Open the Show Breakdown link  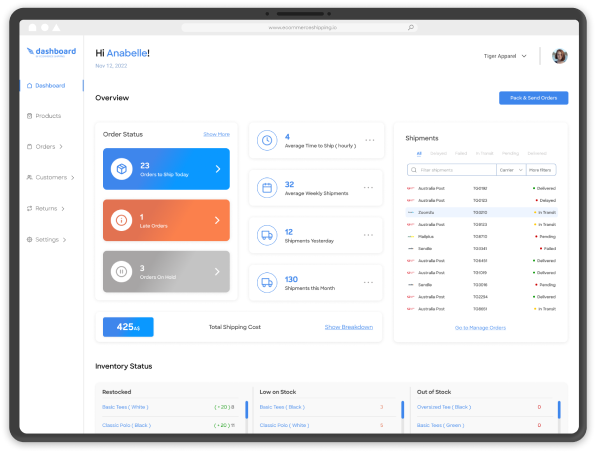(x=349, y=327)
